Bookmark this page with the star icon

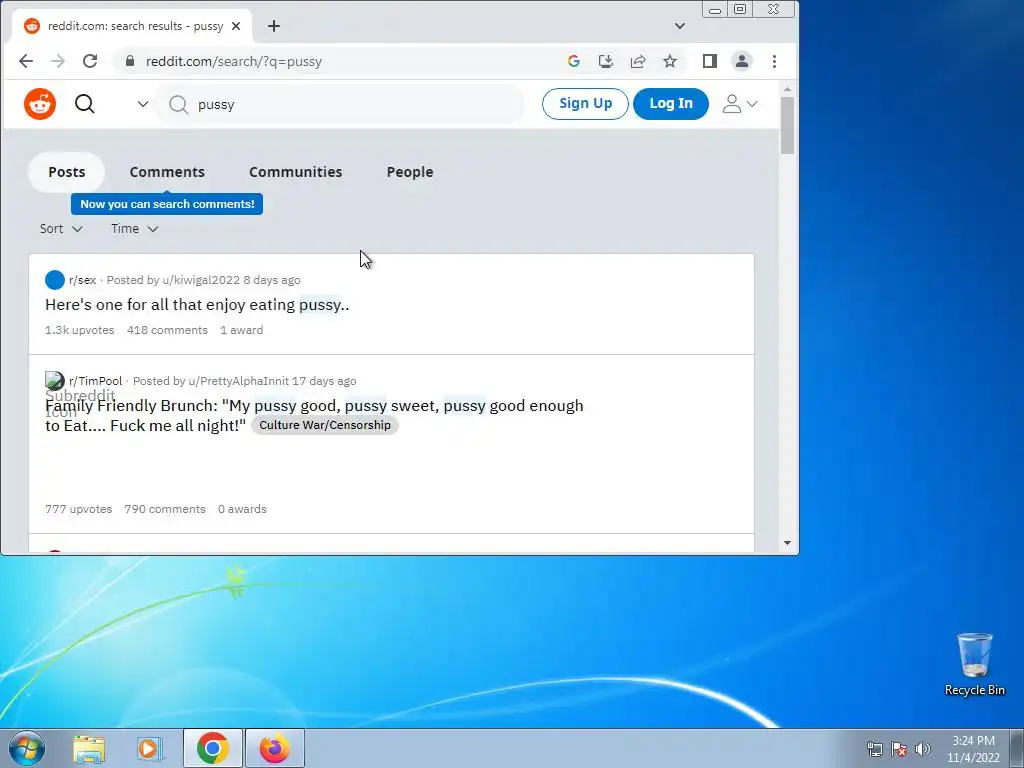(670, 61)
